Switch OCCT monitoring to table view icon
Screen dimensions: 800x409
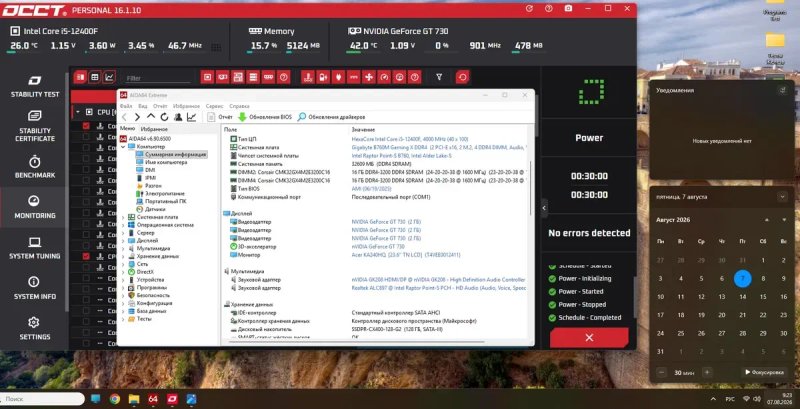(x=94, y=78)
